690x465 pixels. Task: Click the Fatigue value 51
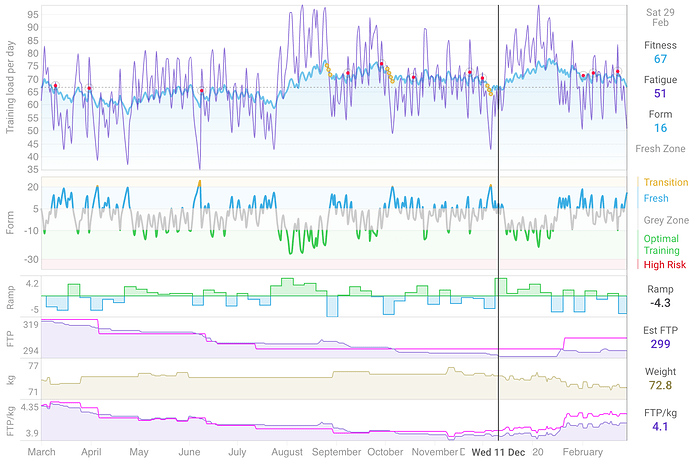pos(660,93)
